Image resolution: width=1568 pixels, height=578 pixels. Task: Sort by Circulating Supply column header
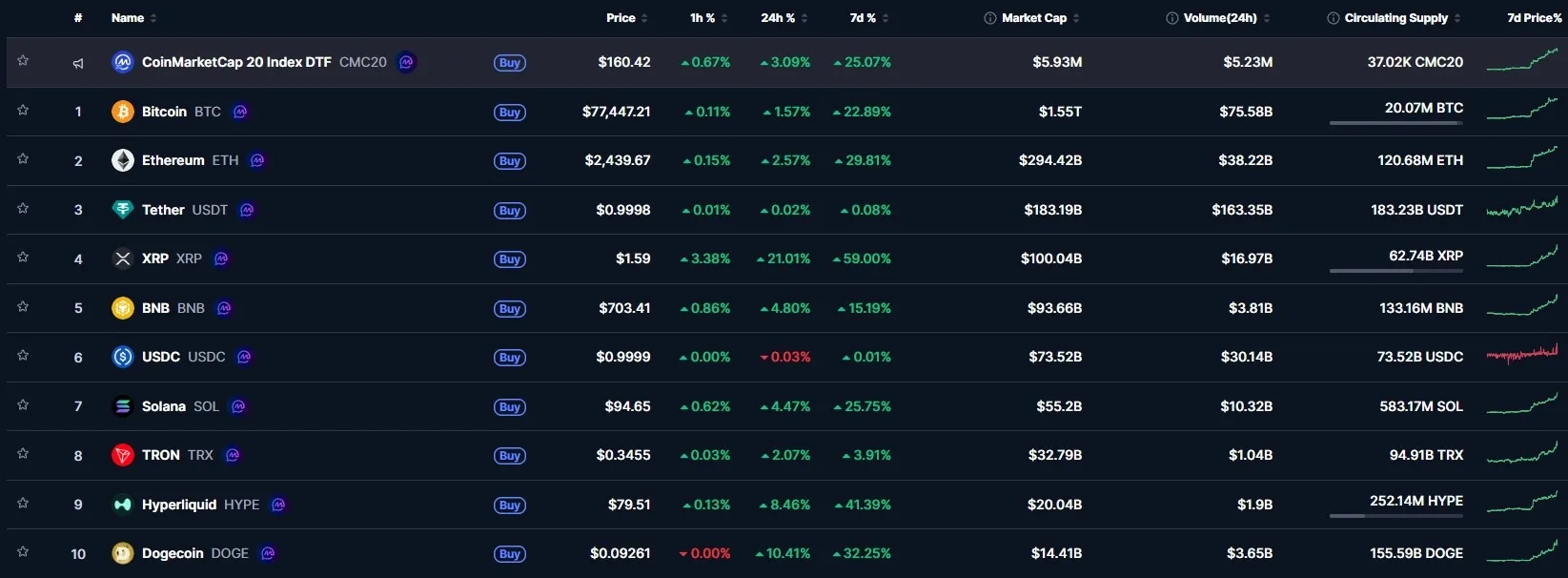point(1402,18)
